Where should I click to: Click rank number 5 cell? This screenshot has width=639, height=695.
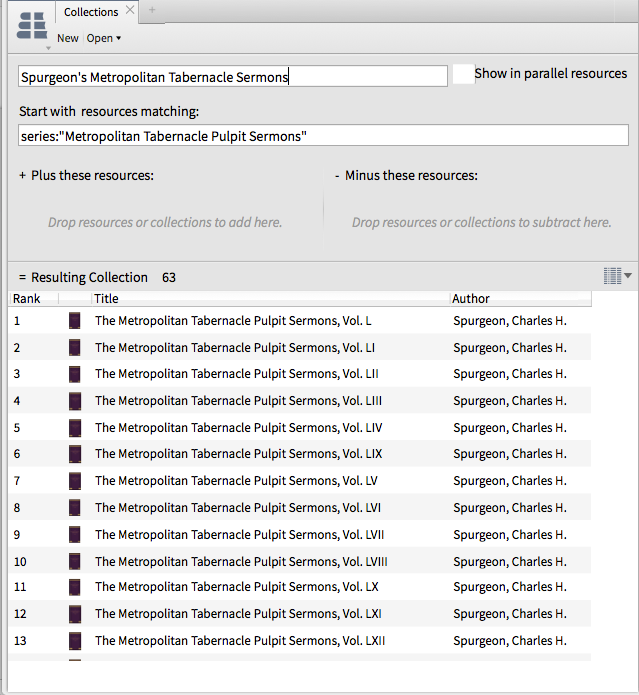(x=17, y=428)
